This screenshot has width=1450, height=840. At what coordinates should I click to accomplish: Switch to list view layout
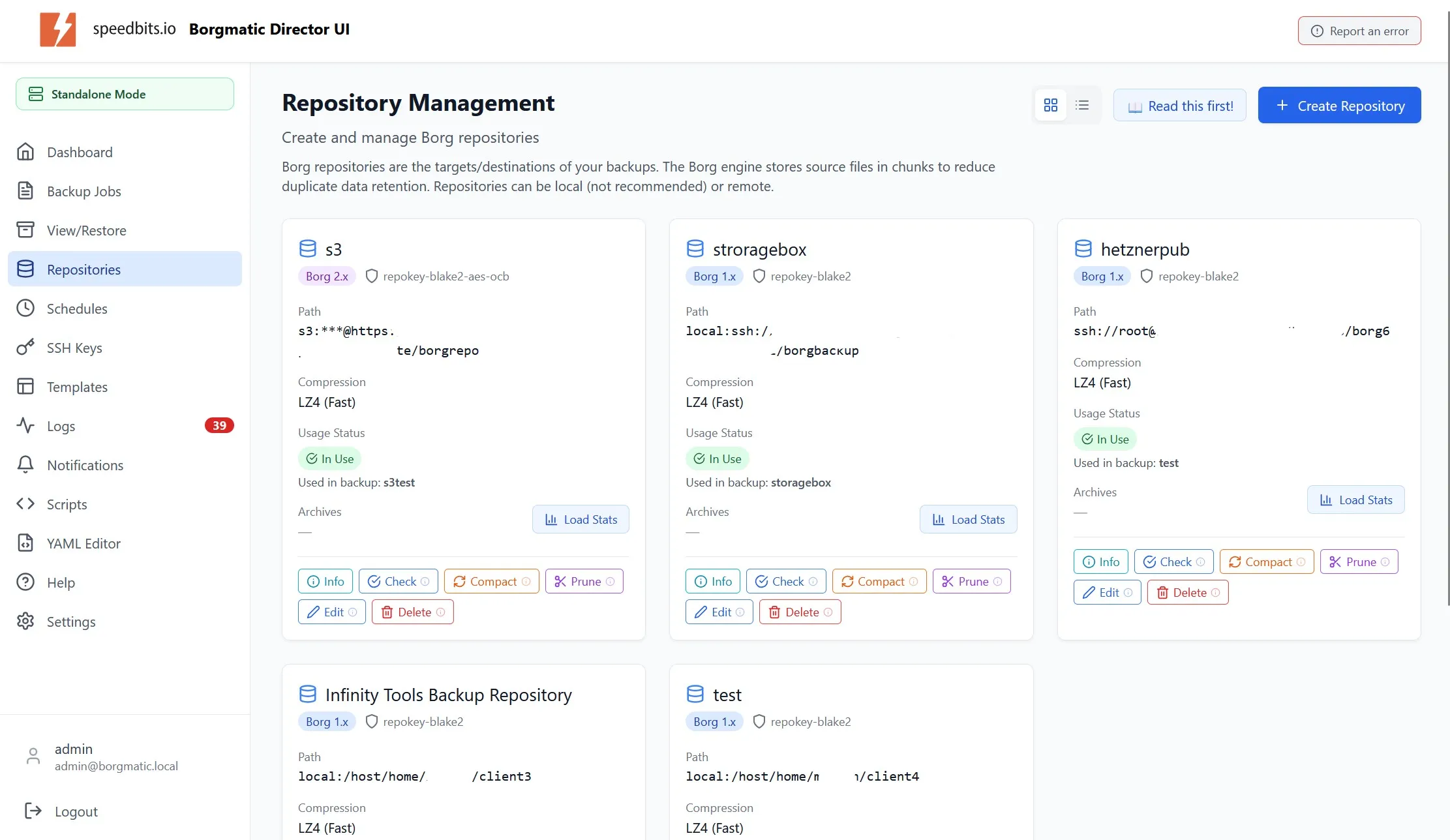tap(1082, 105)
